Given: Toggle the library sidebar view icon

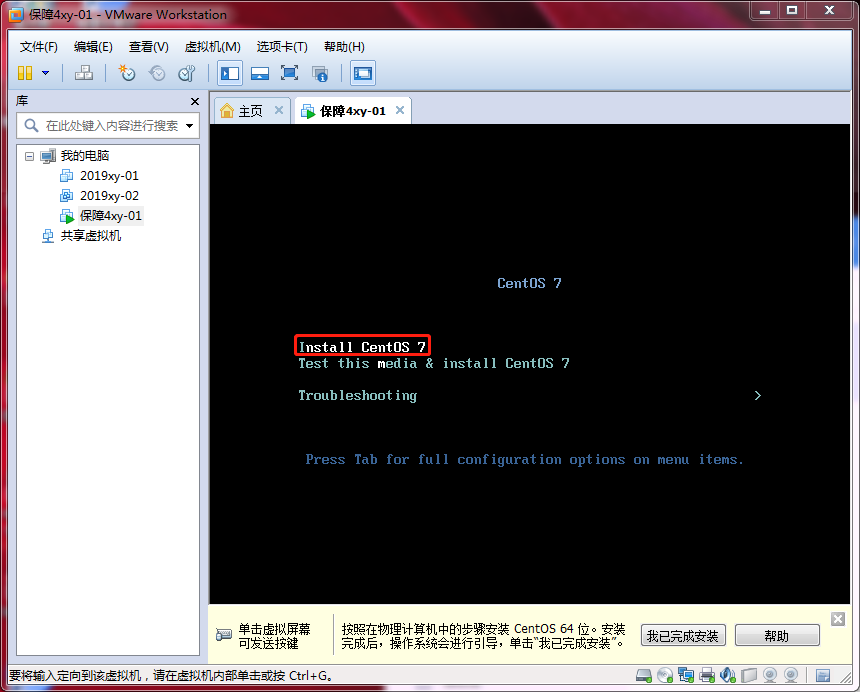Looking at the screenshot, I should point(230,73).
